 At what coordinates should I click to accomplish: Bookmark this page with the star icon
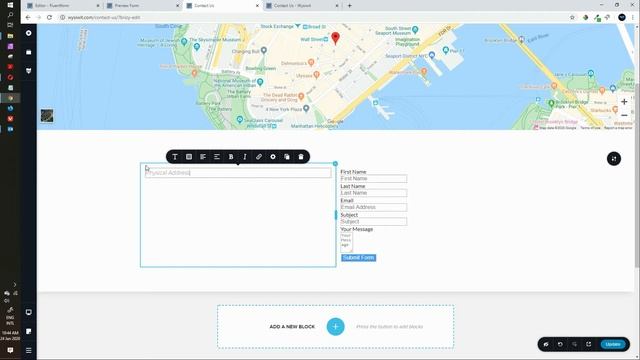click(572, 18)
